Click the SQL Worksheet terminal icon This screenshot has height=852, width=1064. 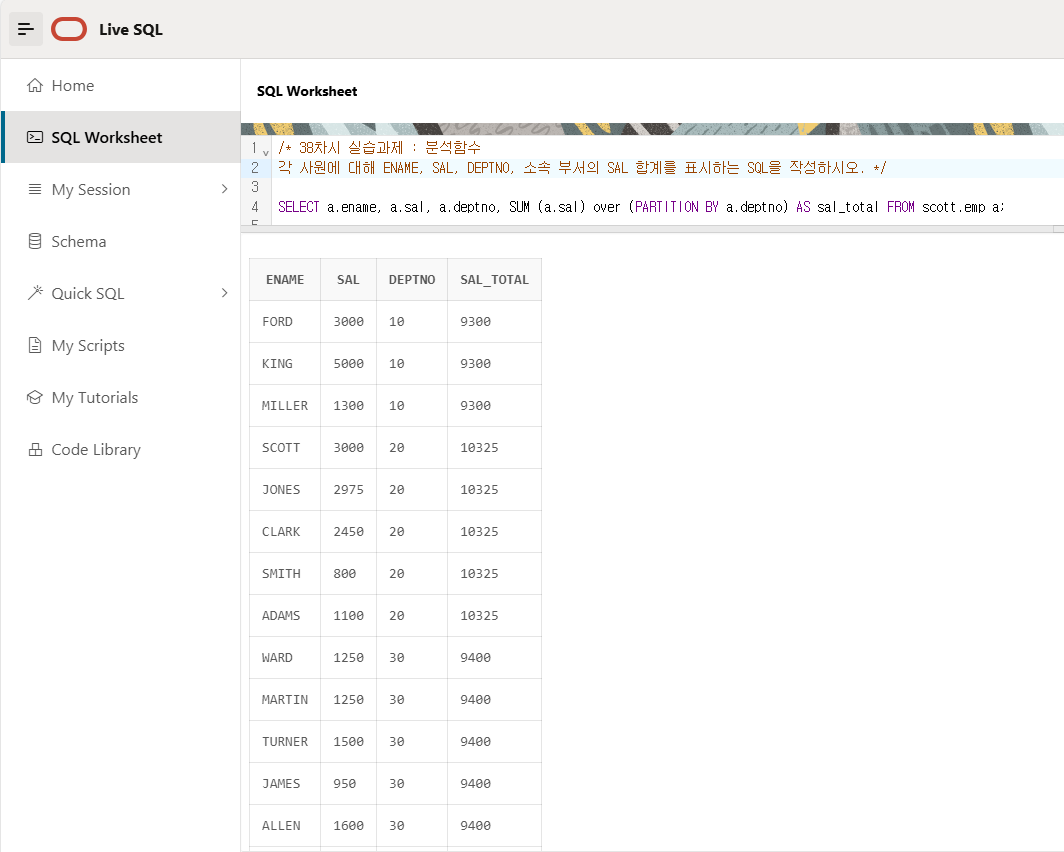click(35, 138)
